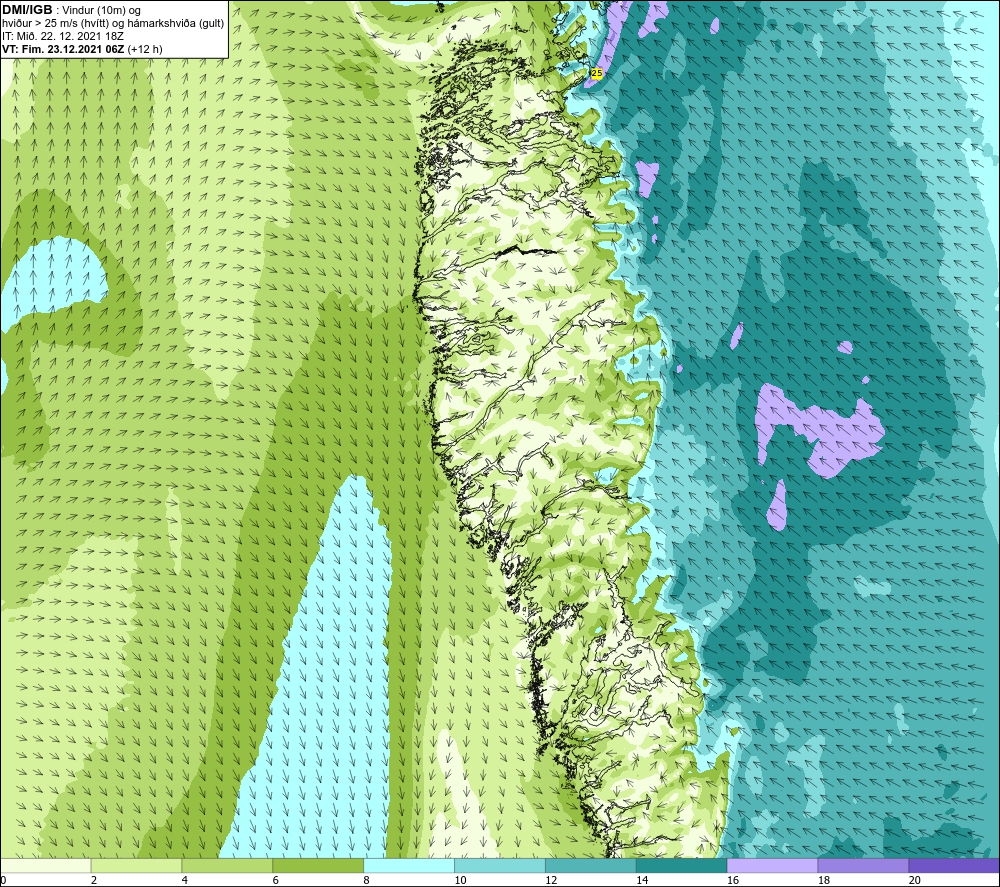Click the scale label '14'
1000x887 pixels.
click(642, 880)
